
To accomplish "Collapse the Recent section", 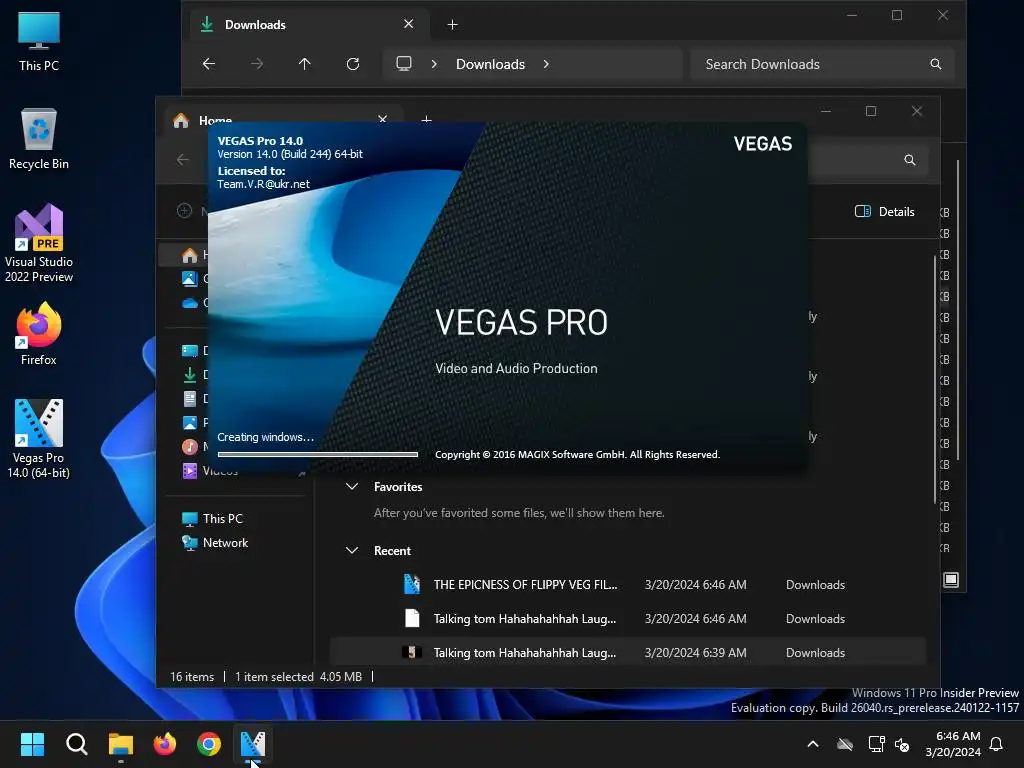I will click(x=352, y=551).
